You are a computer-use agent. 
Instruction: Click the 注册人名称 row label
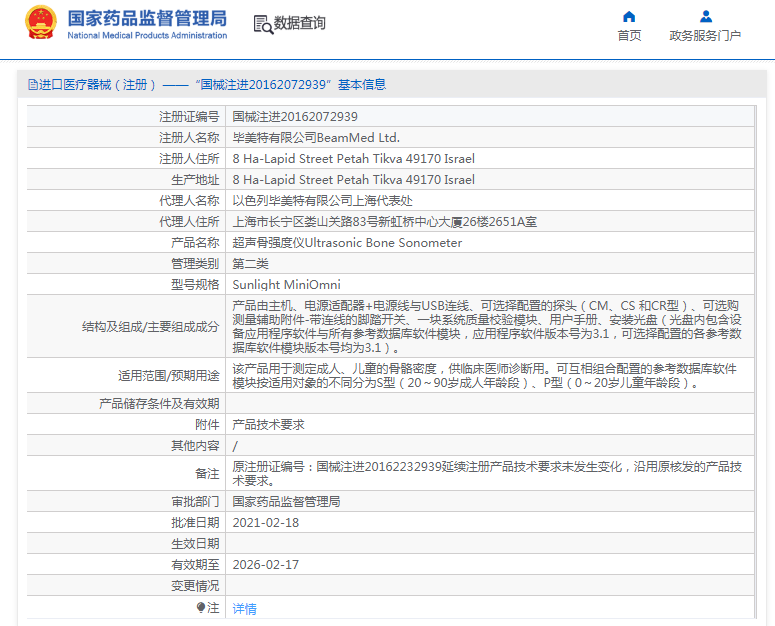[189, 138]
